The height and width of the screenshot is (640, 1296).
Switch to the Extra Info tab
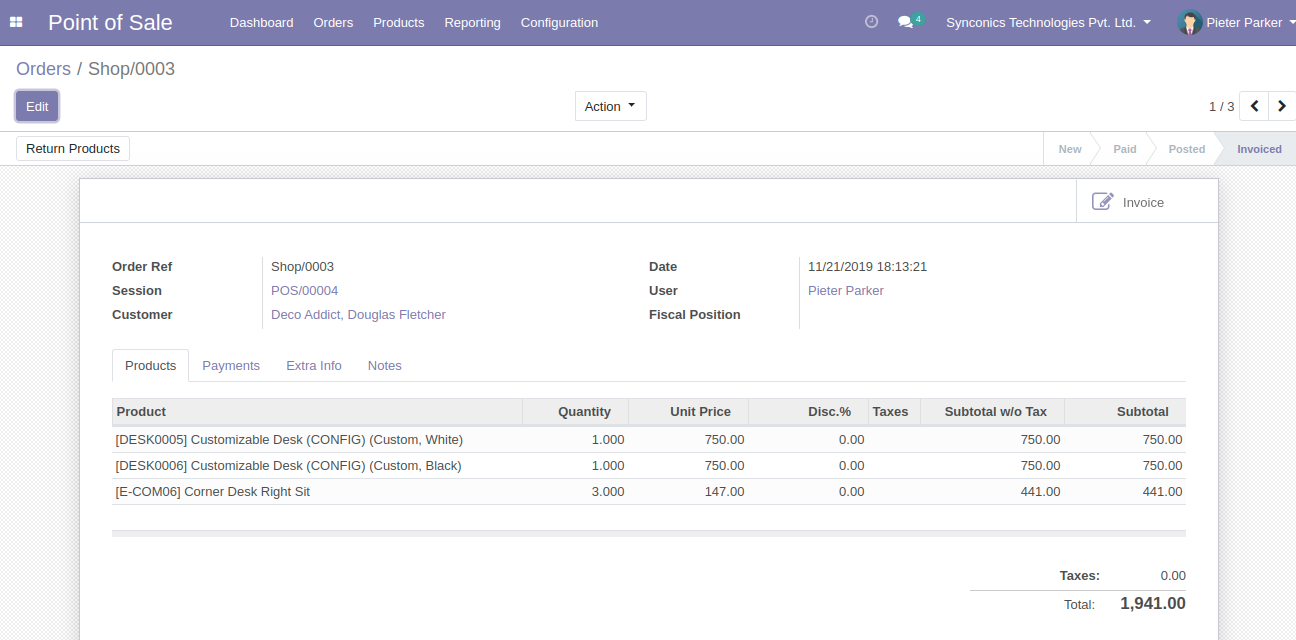(314, 366)
